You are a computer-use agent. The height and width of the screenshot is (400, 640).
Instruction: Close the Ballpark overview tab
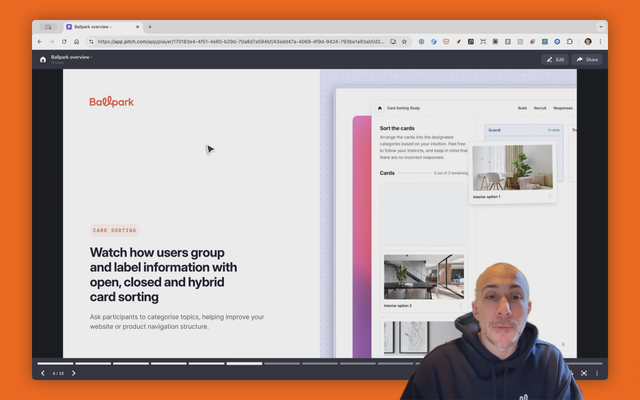pos(138,27)
